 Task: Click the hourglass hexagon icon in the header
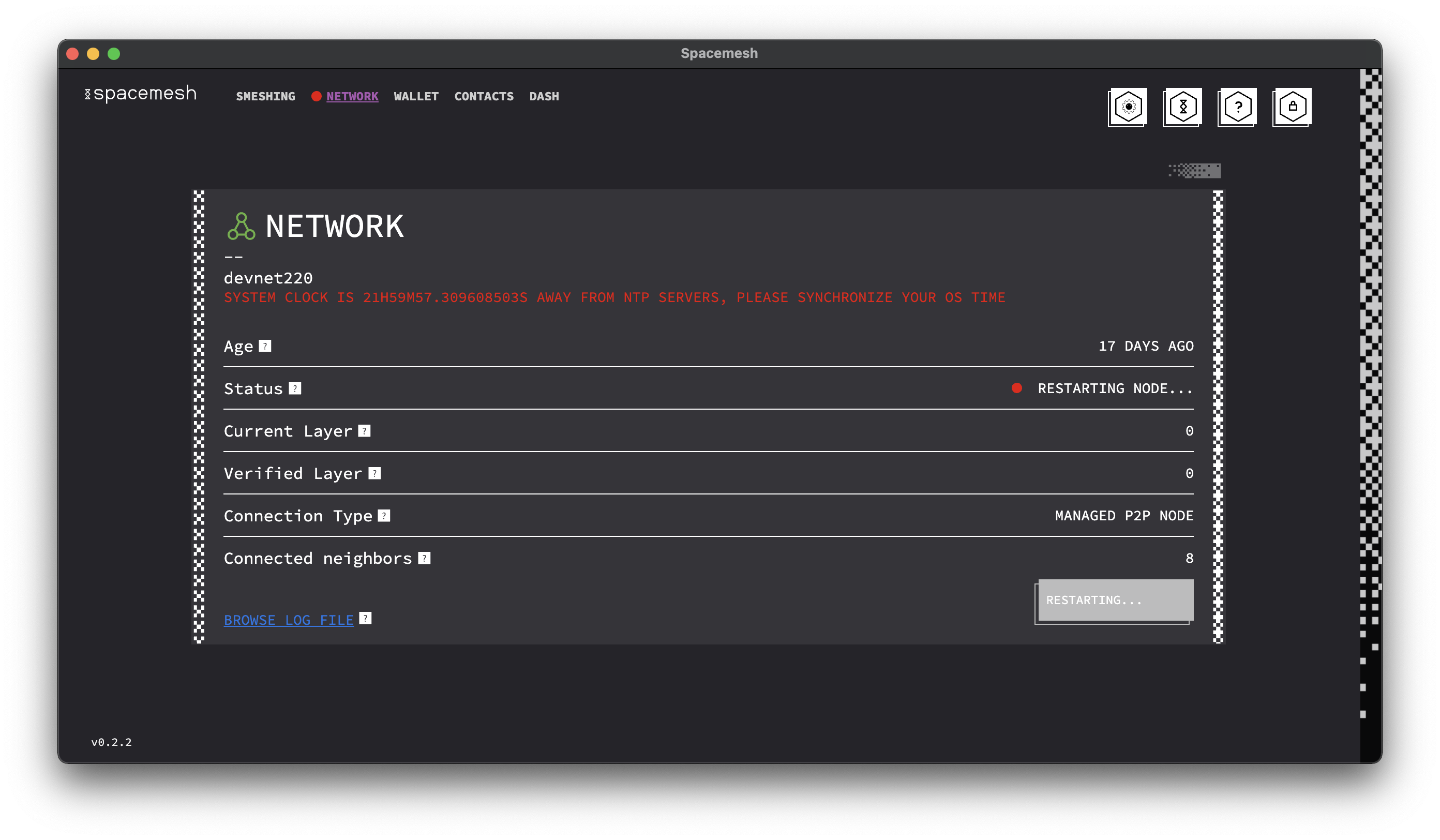1182,107
